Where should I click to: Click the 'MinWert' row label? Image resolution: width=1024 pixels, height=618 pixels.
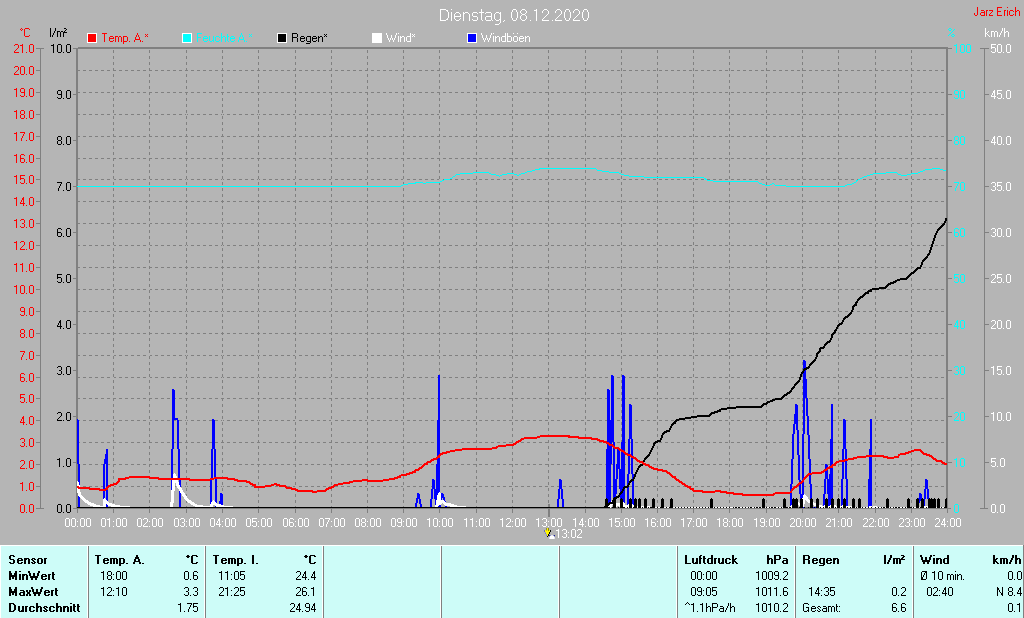[32, 576]
